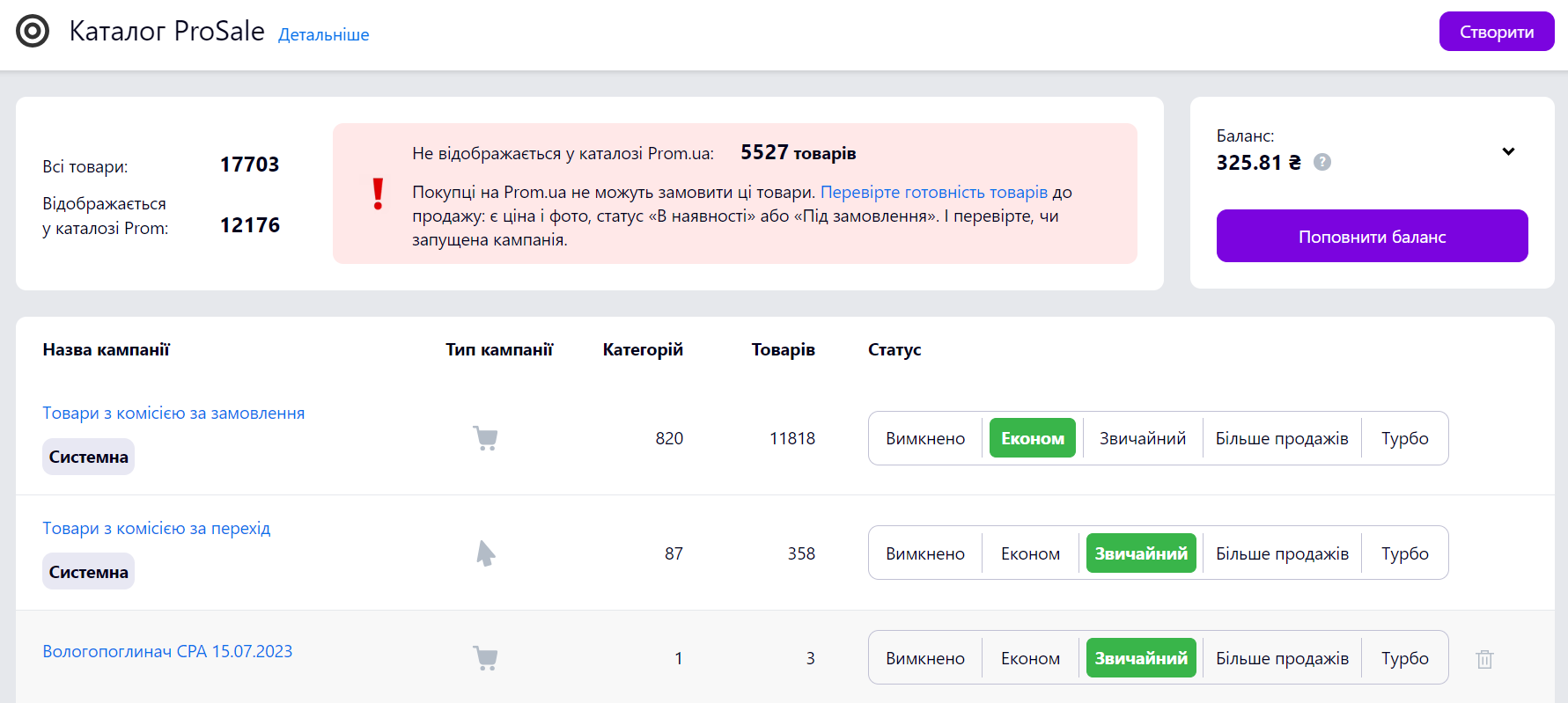Click the Категорій column header
Image resolution: width=1568 pixels, height=703 pixels.
pos(643,350)
